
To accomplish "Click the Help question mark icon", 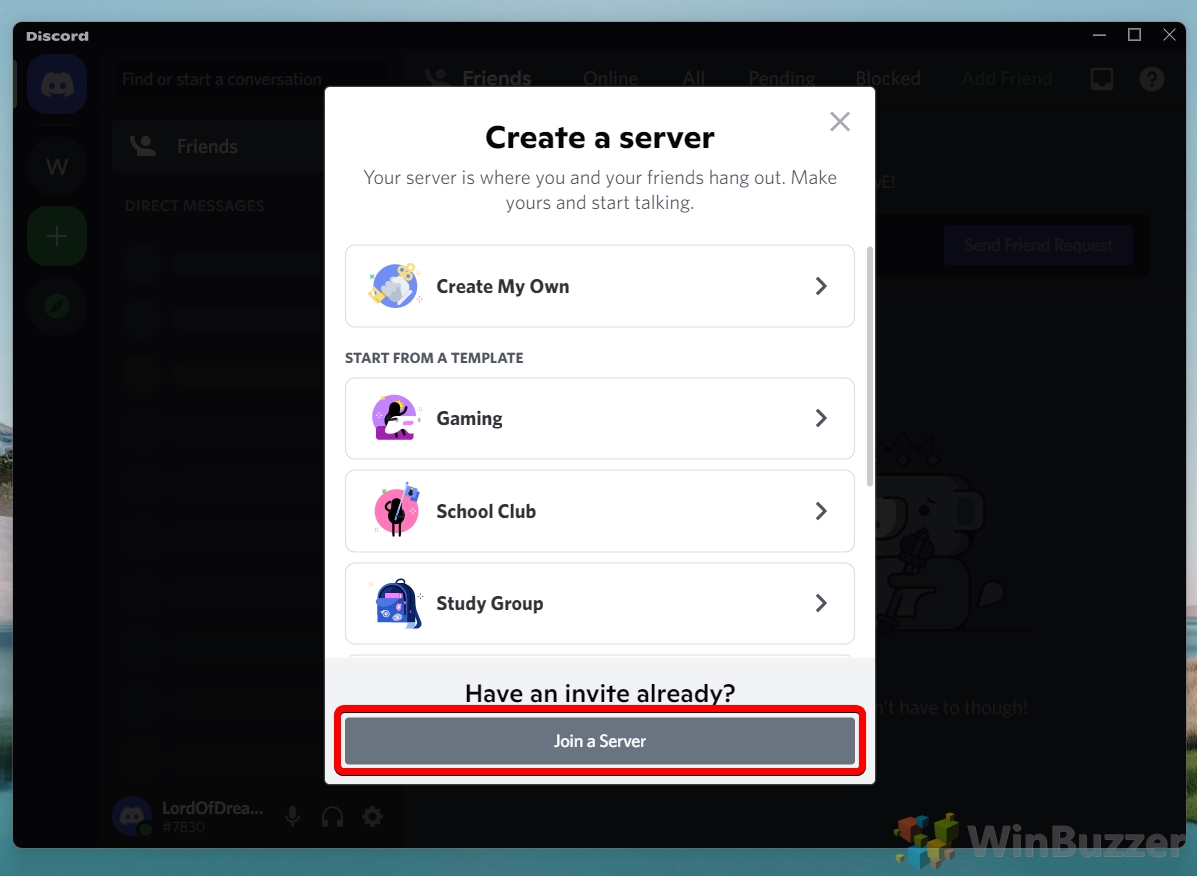I will click(1151, 79).
